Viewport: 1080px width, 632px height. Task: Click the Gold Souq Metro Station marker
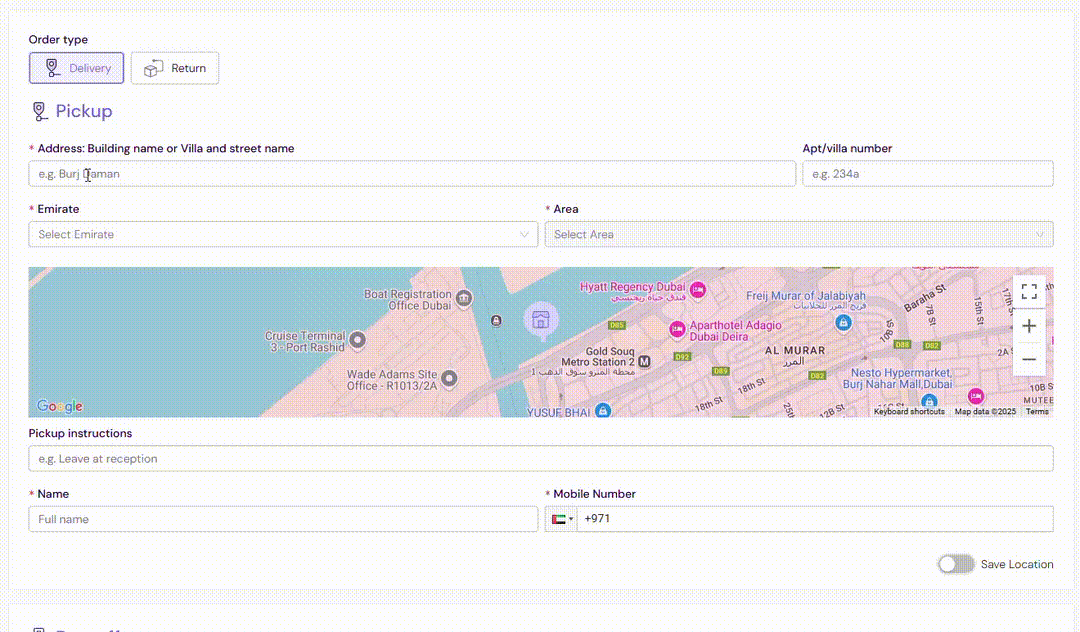click(644, 361)
